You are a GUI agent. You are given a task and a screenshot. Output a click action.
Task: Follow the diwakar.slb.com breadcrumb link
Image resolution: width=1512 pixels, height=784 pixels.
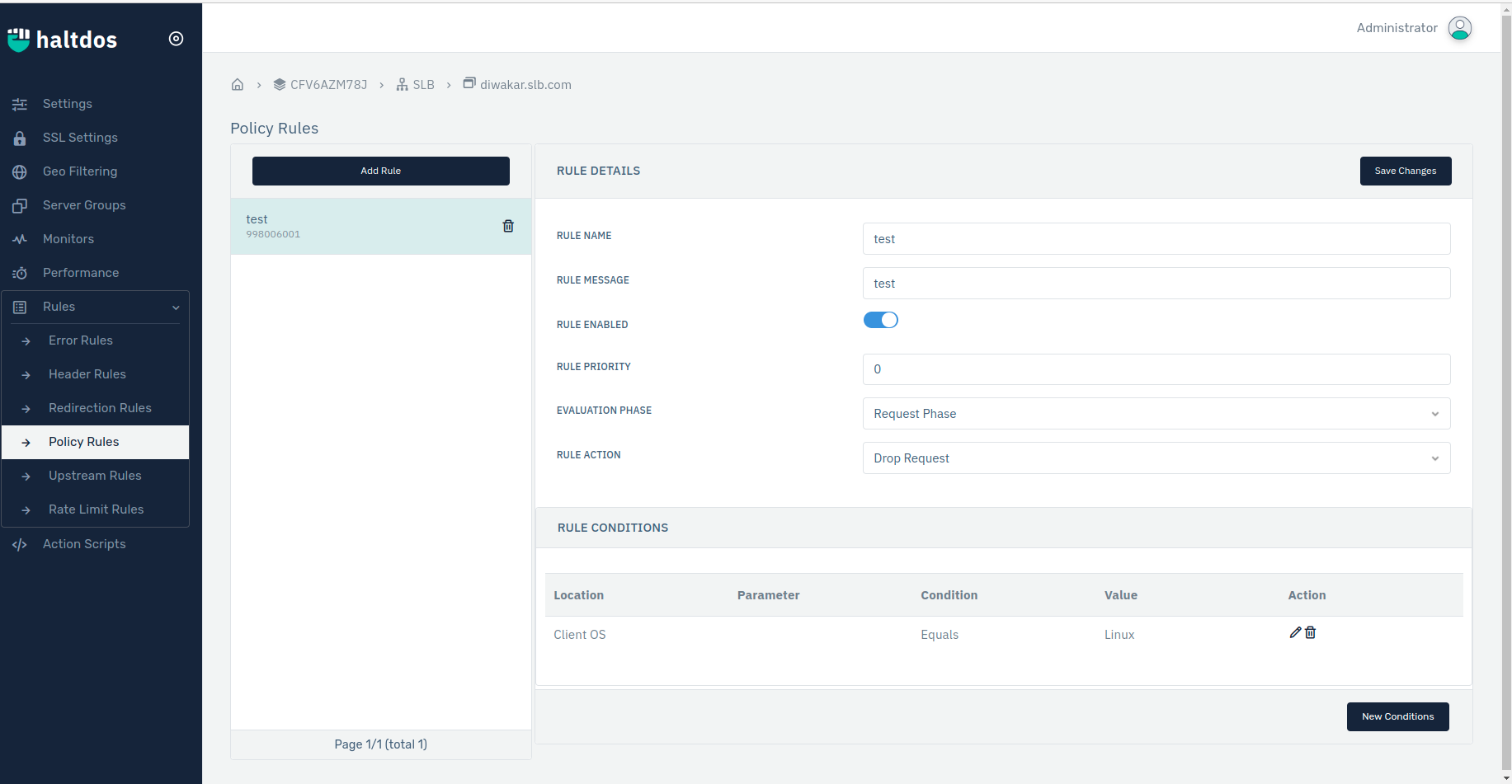tap(525, 85)
